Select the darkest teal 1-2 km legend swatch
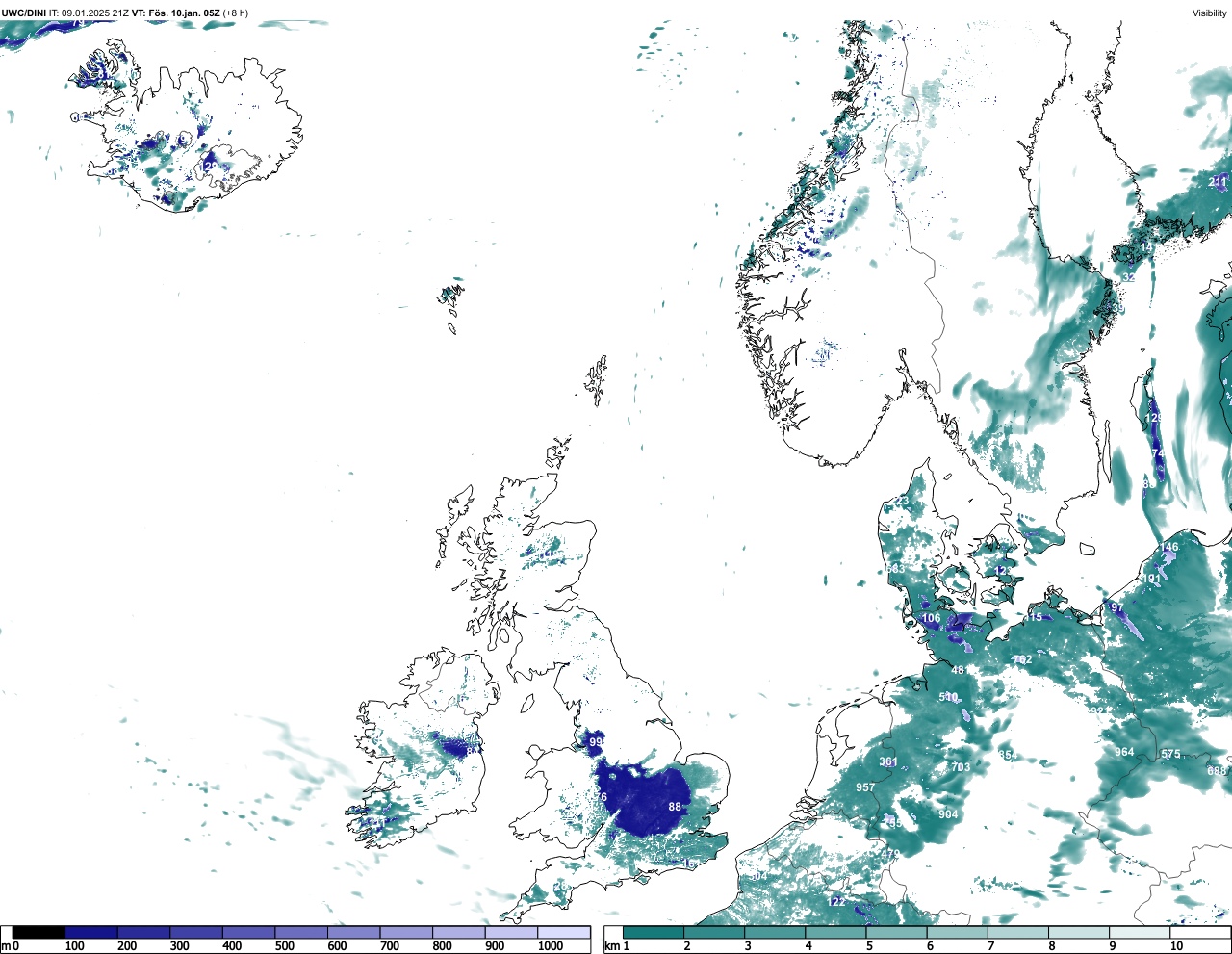 pos(654,933)
